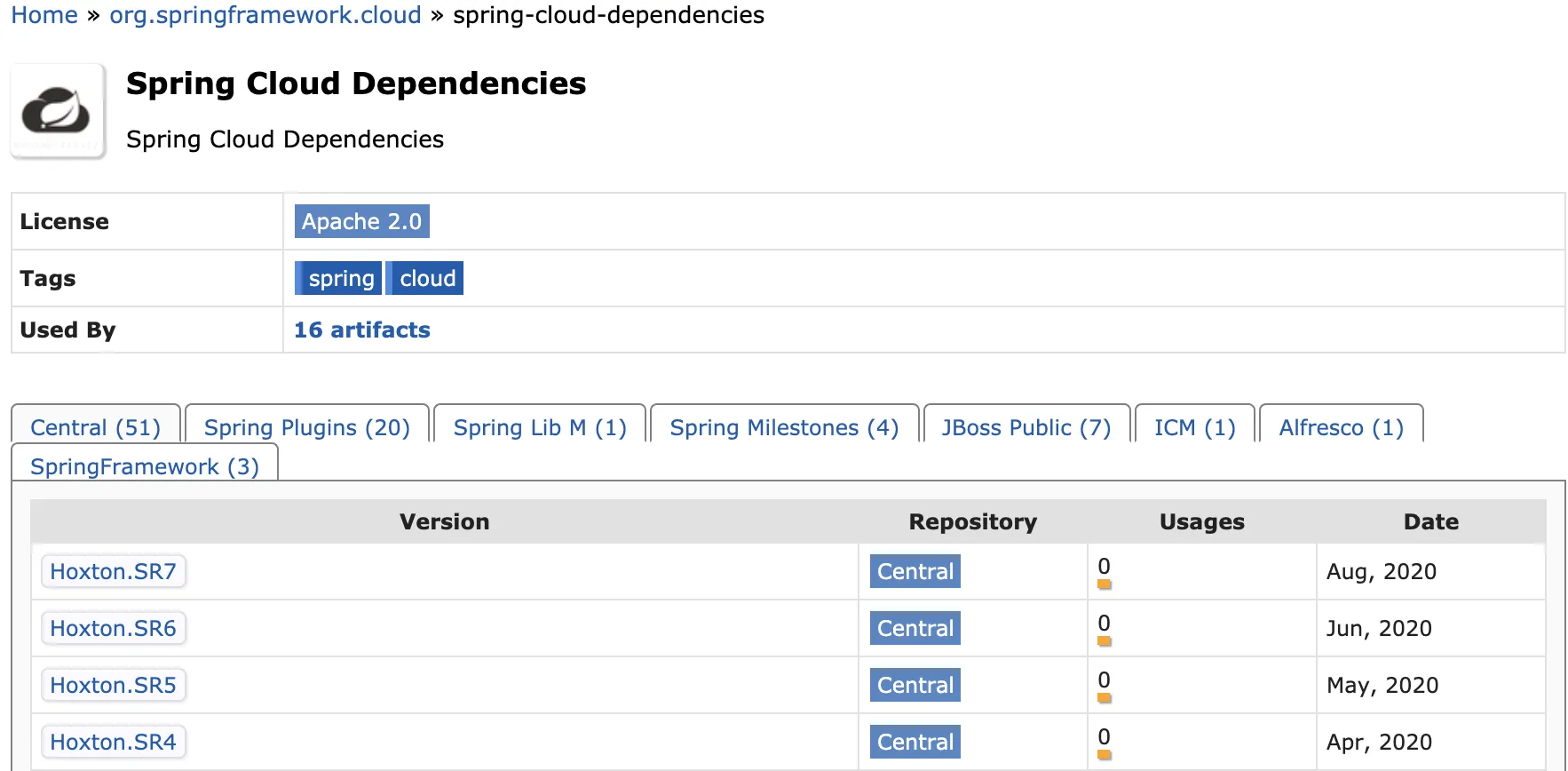Click usages count for Hoxton.SR4
The height and width of the screenshot is (771, 1568).
[1105, 737]
